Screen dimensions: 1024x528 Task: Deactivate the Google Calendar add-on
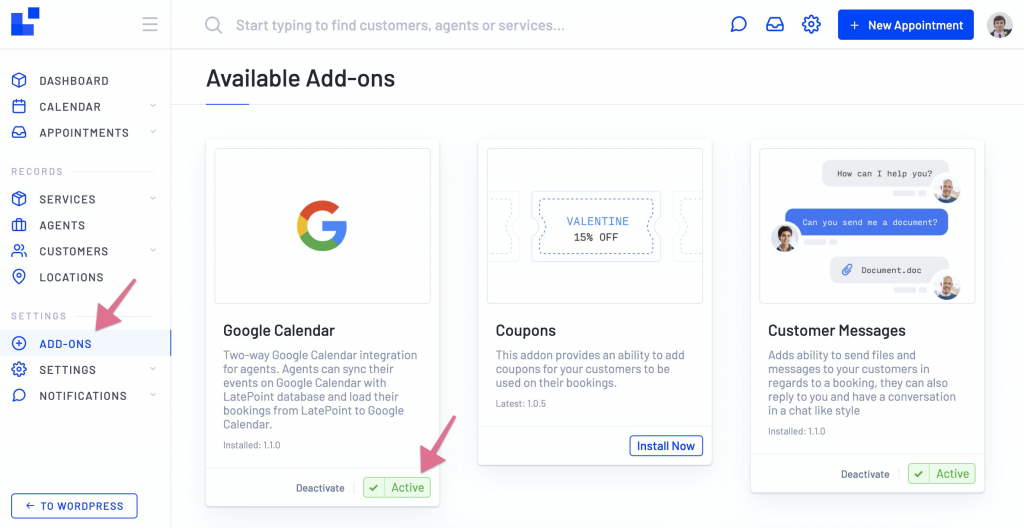click(320, 488)
